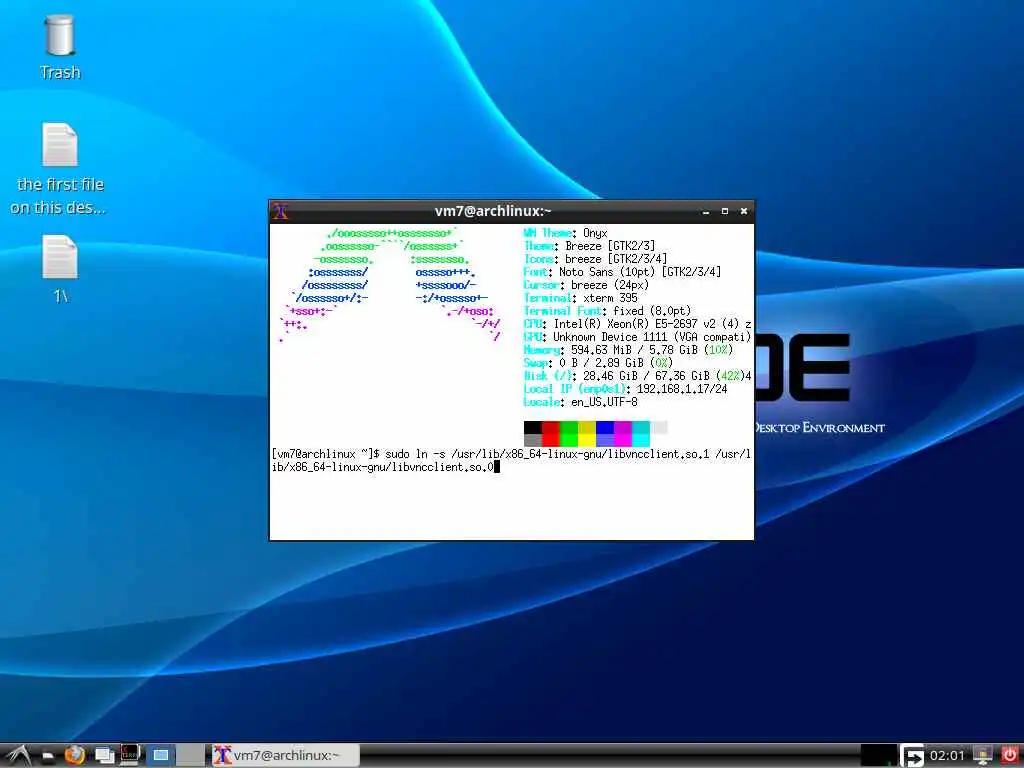The width and height of the screenshot is (1024, 768).
Task: Click the 'Font: Noto Sans (10pt)' line
Action: coord(622,272)
